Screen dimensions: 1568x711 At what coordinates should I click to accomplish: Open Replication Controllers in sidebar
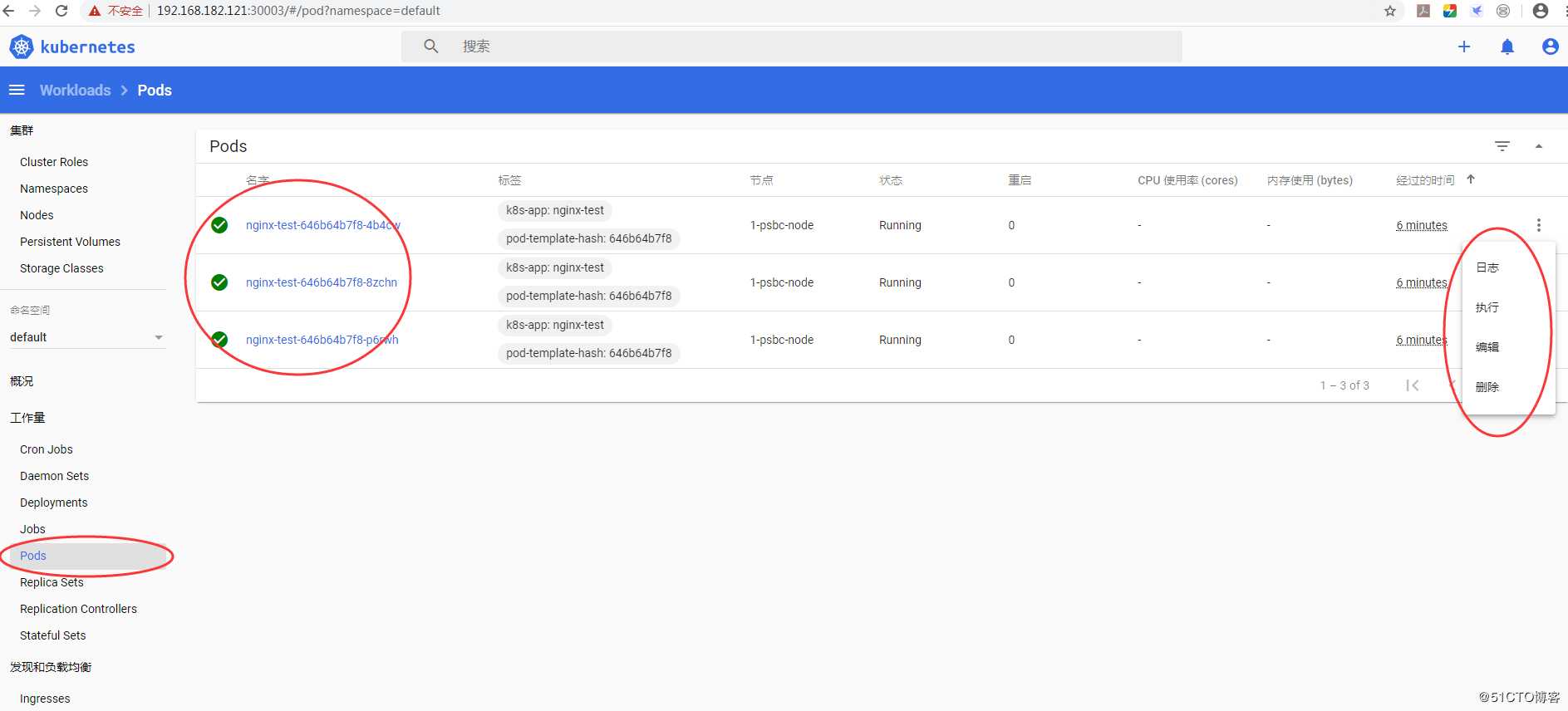78,609
